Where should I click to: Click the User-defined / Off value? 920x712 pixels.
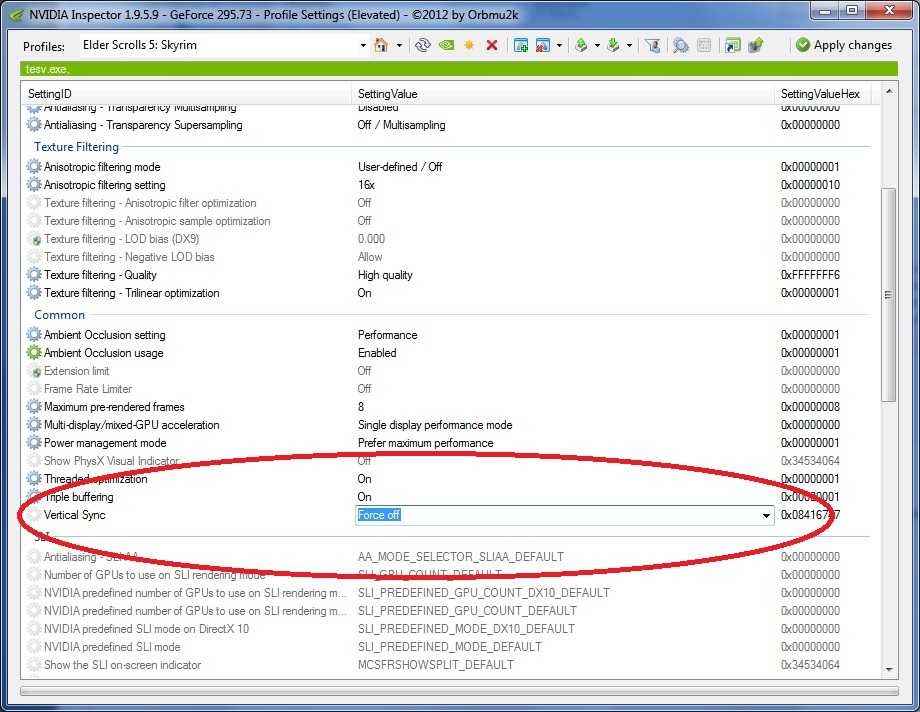coord(400,167)
